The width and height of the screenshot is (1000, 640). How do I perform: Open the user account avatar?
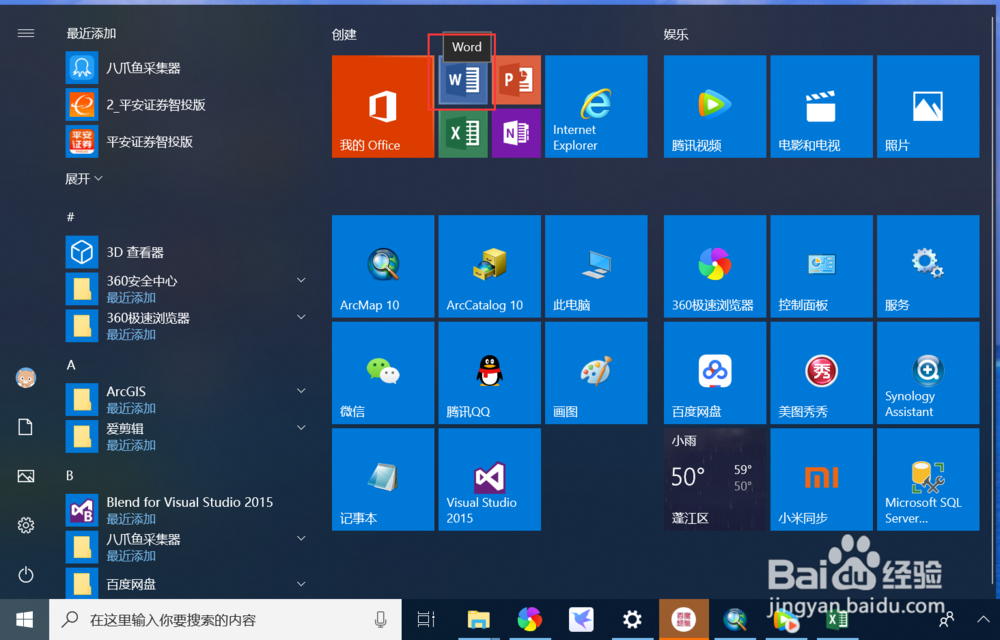coord(26,377)
